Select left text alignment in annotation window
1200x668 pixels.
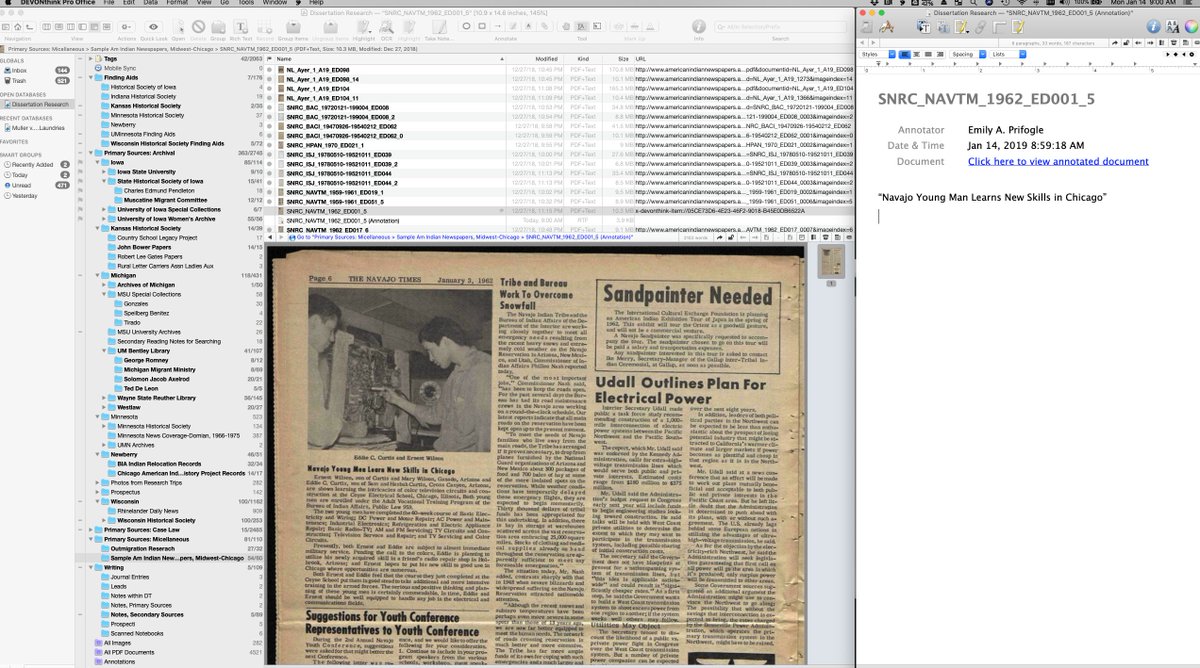click(905, 54)
